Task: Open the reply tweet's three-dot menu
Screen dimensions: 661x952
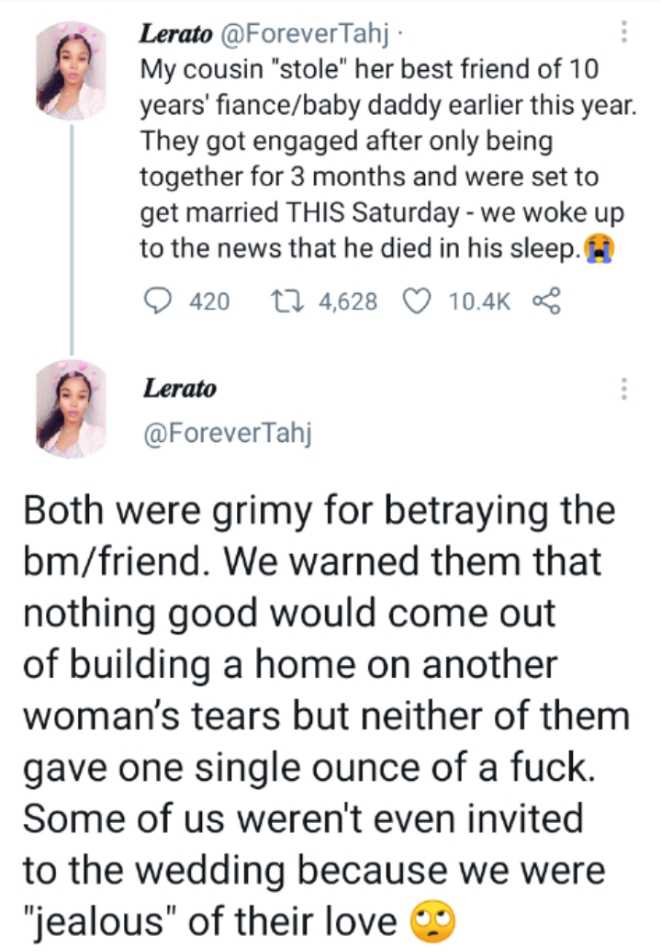Action: click(x=625, y=388)
